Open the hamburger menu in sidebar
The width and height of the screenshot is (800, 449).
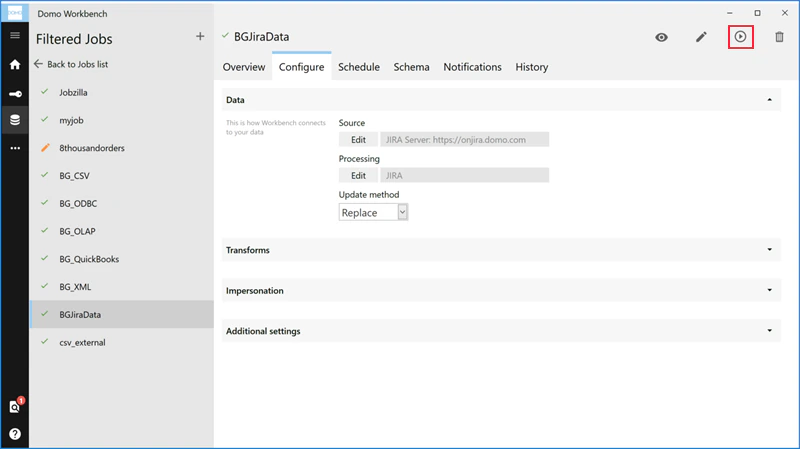tap(15, 35)
